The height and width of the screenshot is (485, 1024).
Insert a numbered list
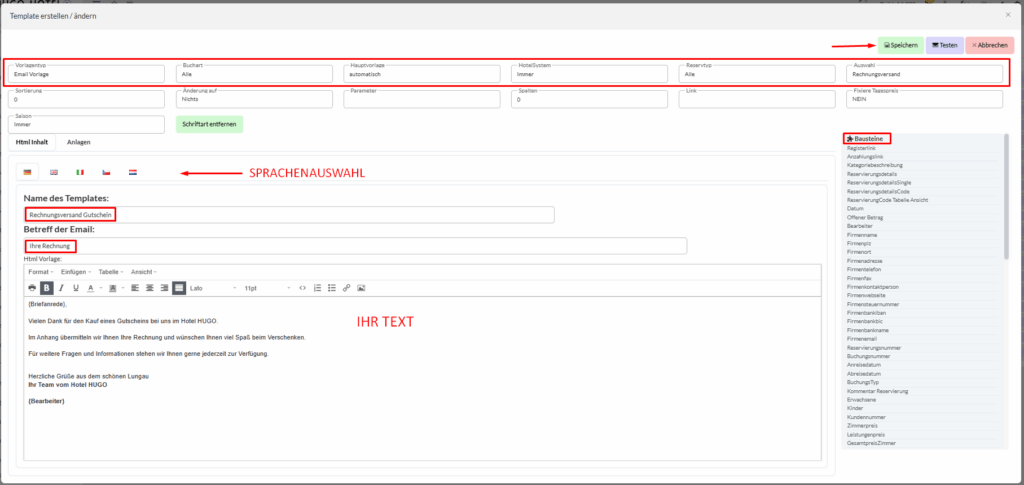click(x=317, y=288)
